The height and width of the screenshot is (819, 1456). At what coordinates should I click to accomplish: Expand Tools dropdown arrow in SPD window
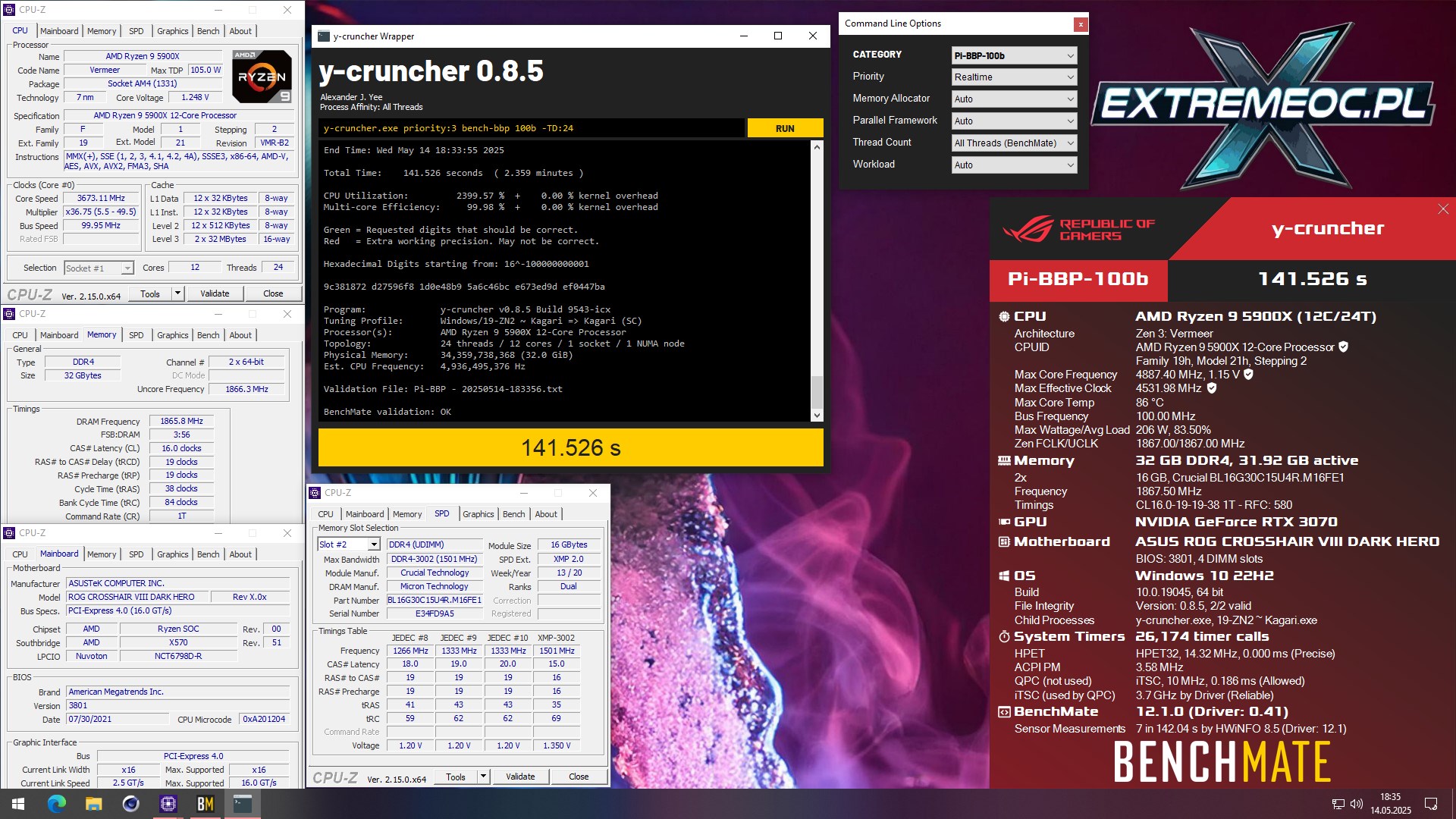point(483,777)
